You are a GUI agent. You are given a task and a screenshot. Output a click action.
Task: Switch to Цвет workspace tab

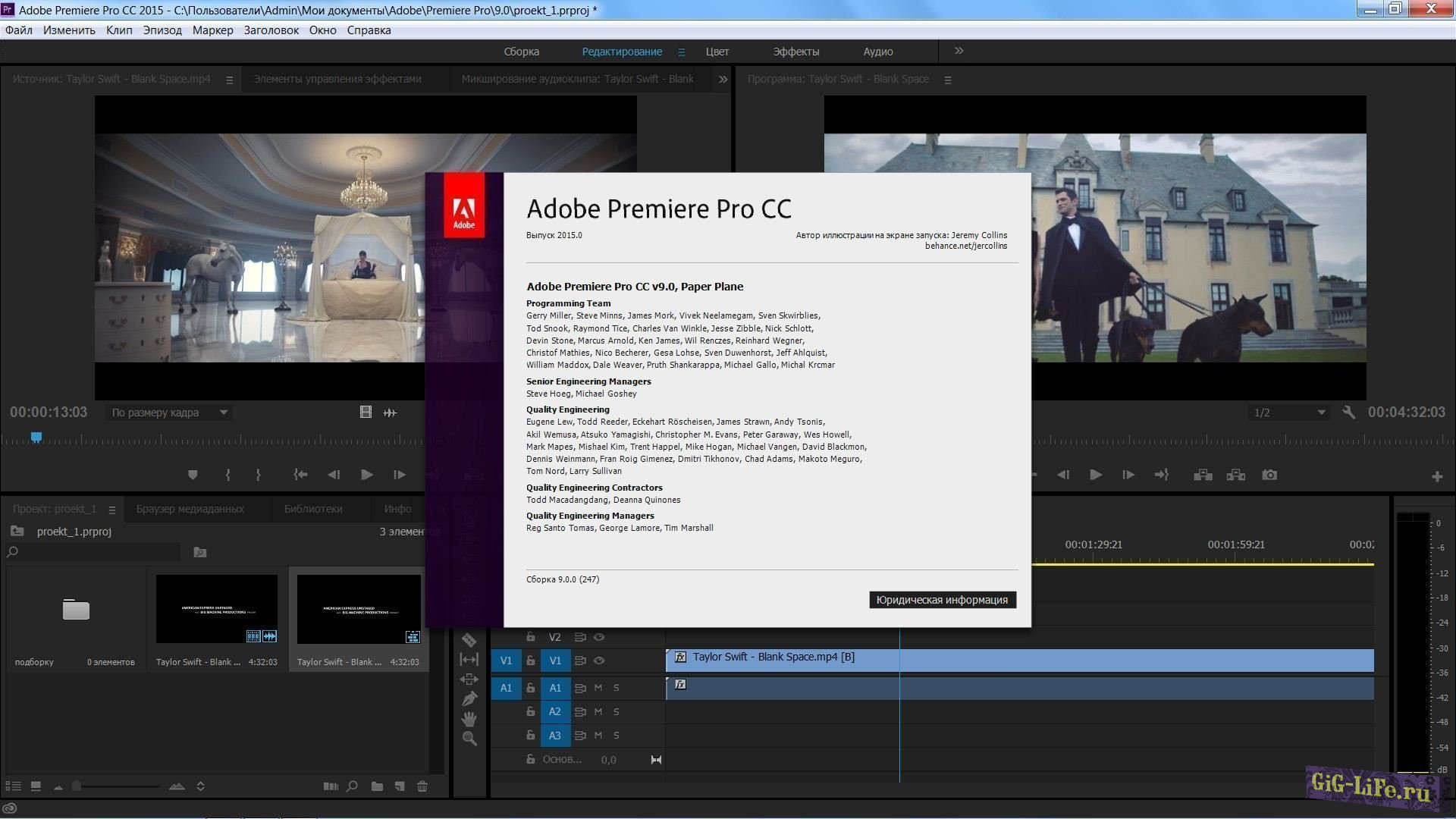(x=717, y=52)
